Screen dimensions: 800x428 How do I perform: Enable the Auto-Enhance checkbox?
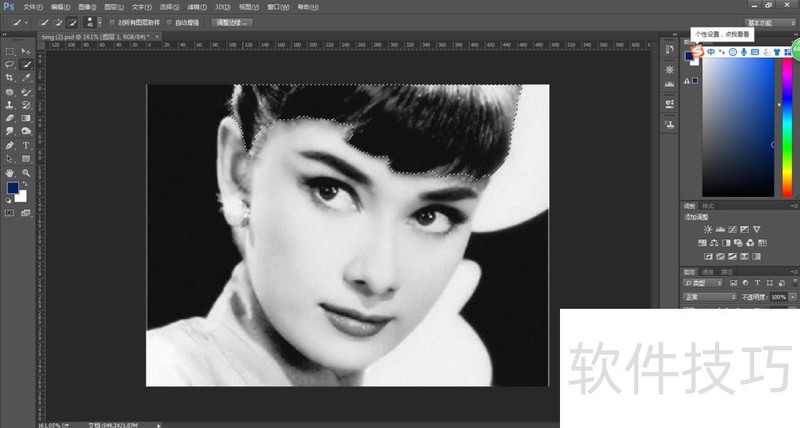pyautogui.click(x=170, y=21)
